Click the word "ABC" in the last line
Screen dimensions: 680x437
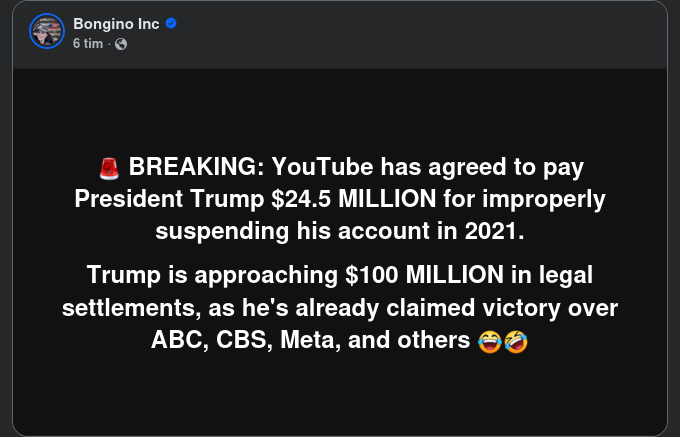(x=176, y=340)
